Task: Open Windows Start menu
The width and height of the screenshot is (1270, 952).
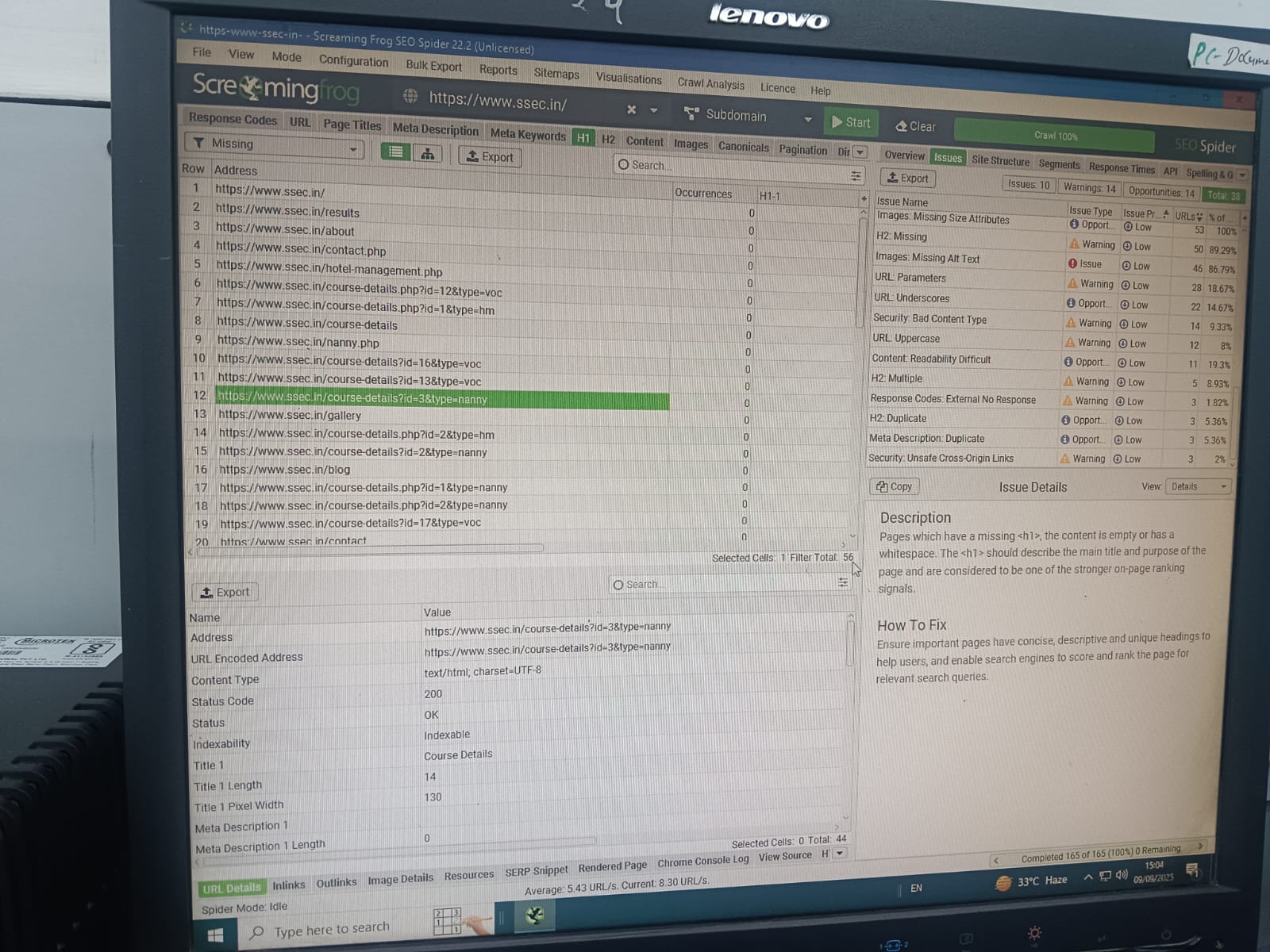Action: [x=215, y=935]
